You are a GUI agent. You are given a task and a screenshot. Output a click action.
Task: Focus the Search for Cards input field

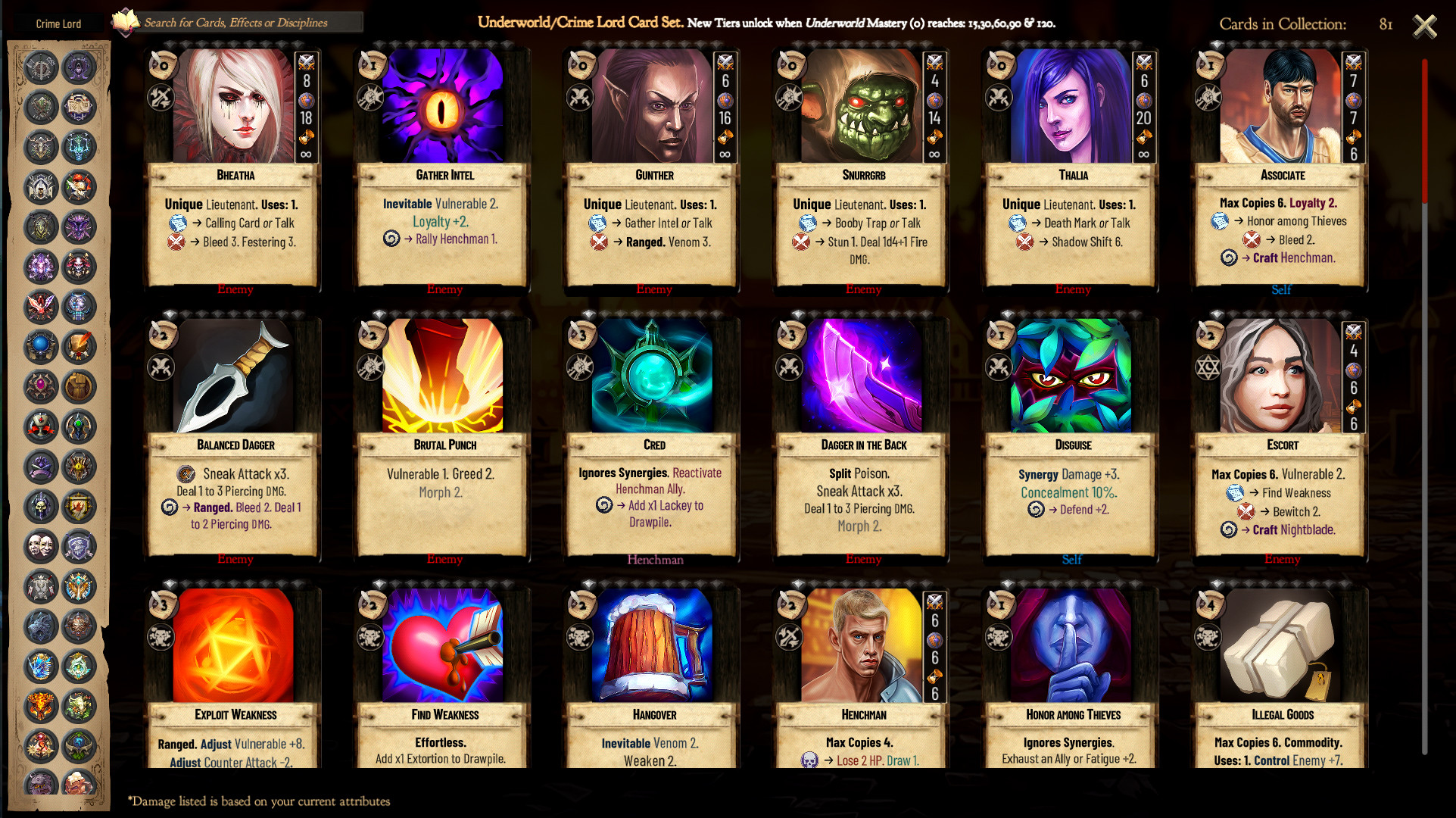pos(251,23)
